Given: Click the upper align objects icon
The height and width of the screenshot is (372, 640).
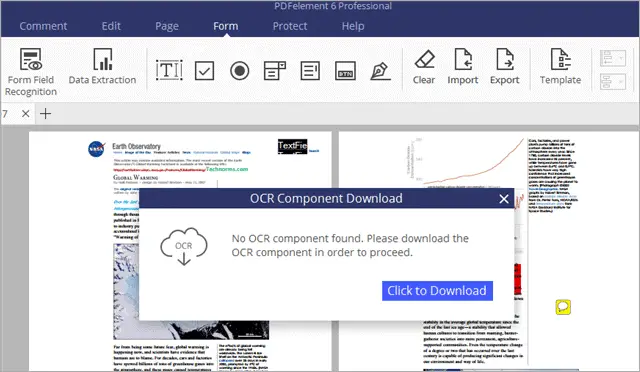Looking at the screenshot, I should [613, 58].
